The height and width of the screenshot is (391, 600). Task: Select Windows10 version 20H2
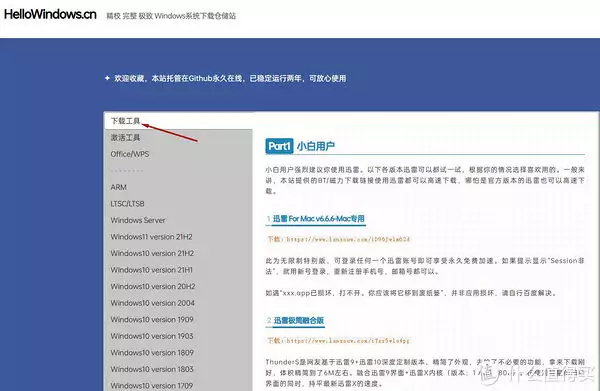153,286
